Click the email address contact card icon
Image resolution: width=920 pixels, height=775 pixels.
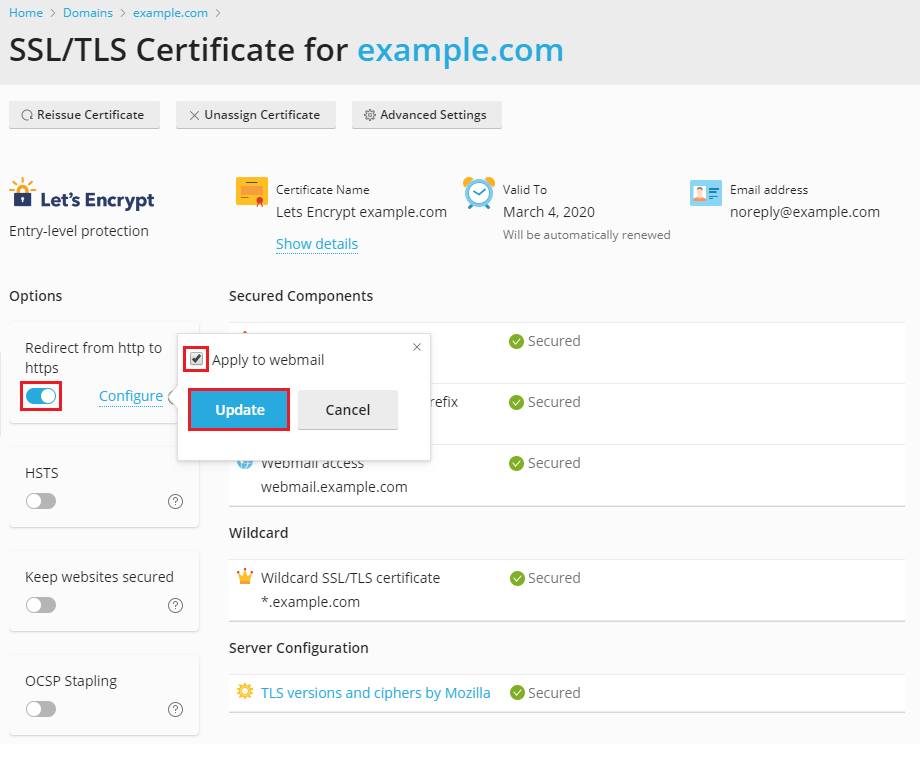[x=706, y=193]
